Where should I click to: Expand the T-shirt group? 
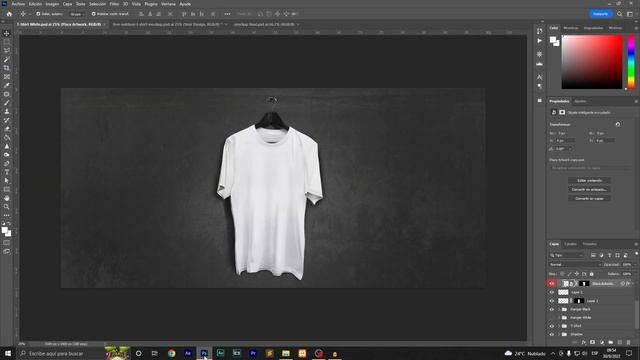(559, 326)
